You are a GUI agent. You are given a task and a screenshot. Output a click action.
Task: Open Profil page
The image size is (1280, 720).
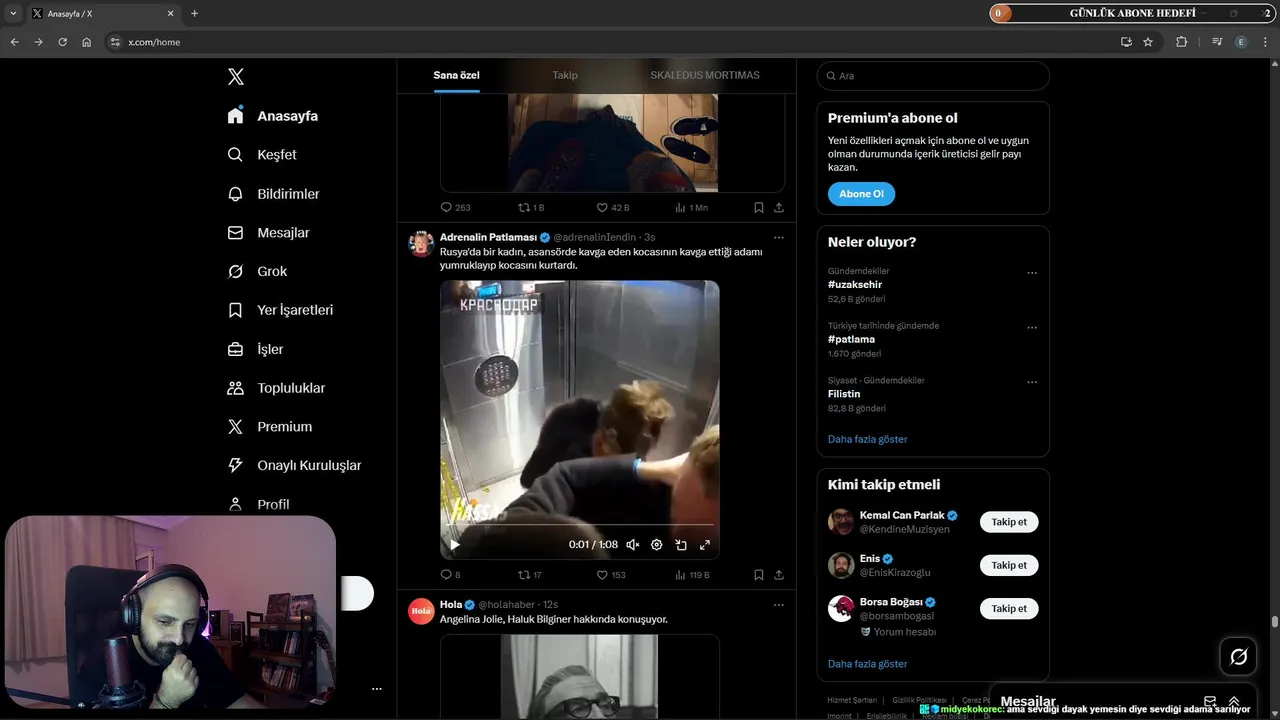(x=258, y=505)
